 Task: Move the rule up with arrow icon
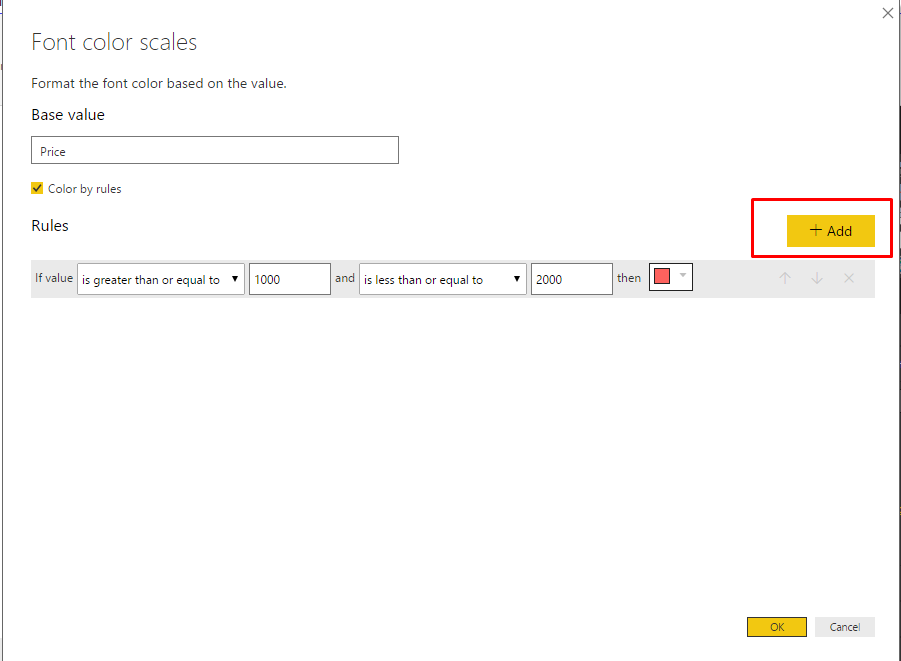785,278
